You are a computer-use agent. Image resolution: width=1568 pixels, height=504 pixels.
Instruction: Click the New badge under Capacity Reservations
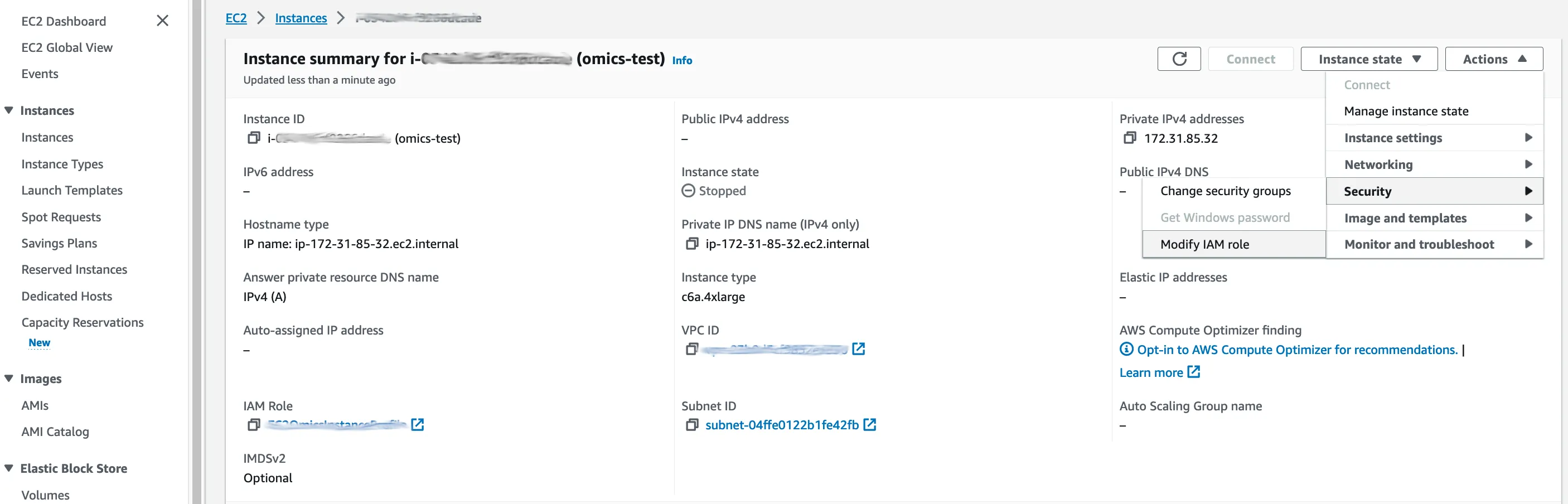[39, 343]
